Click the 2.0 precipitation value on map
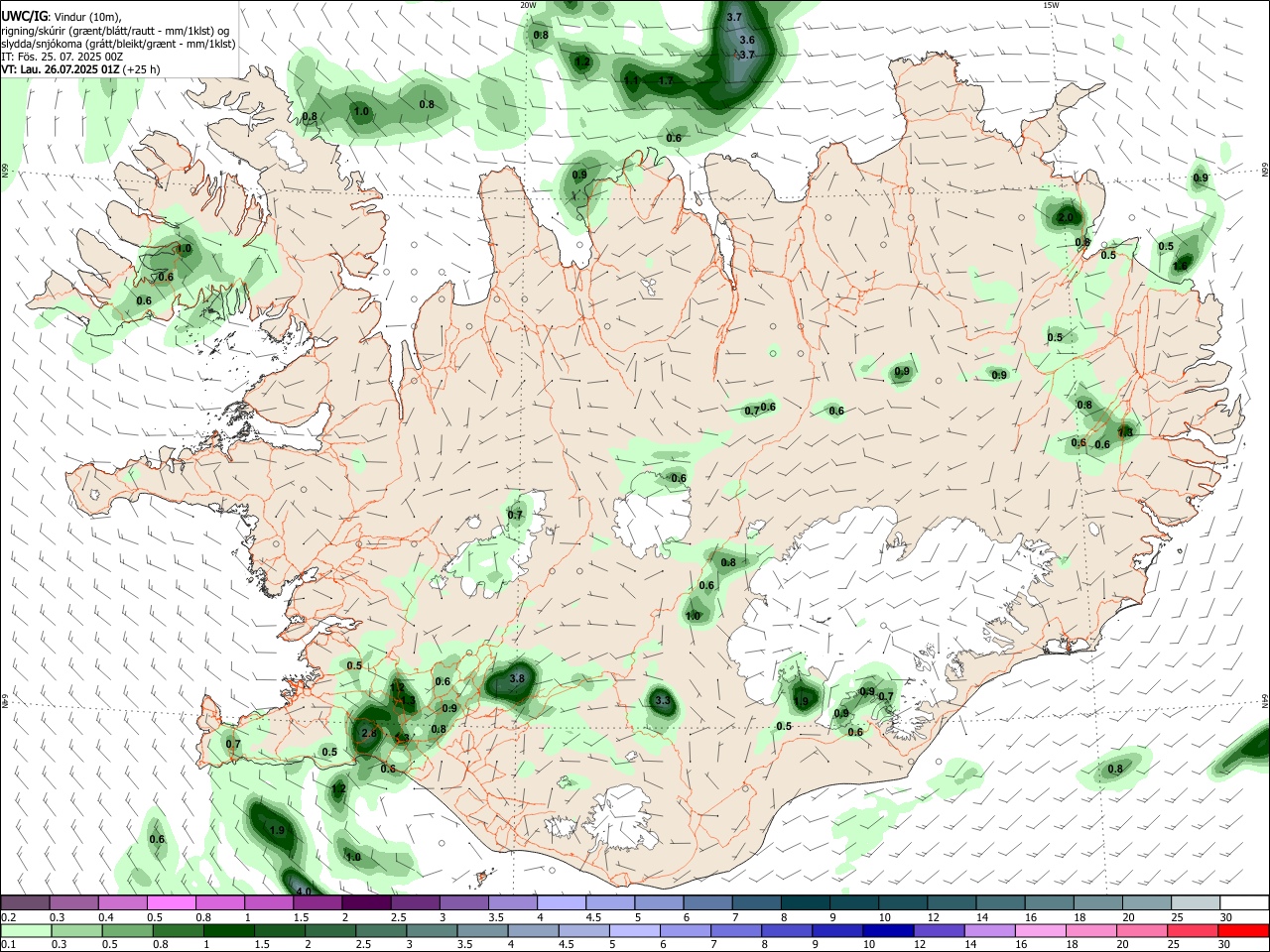The height and width of the screenshot is (952, 1270). tap(1066, 217)
